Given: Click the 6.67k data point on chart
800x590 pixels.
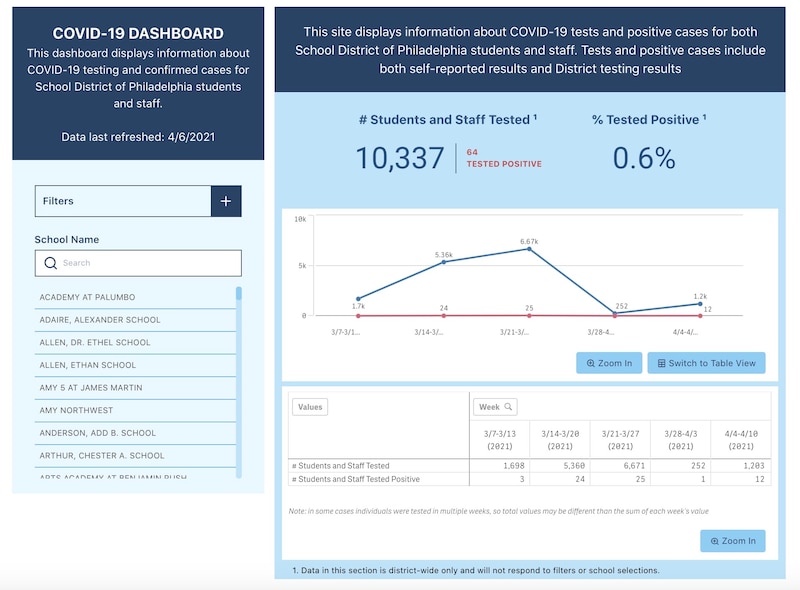Looking at the screenshot, I should coord(529,248).
